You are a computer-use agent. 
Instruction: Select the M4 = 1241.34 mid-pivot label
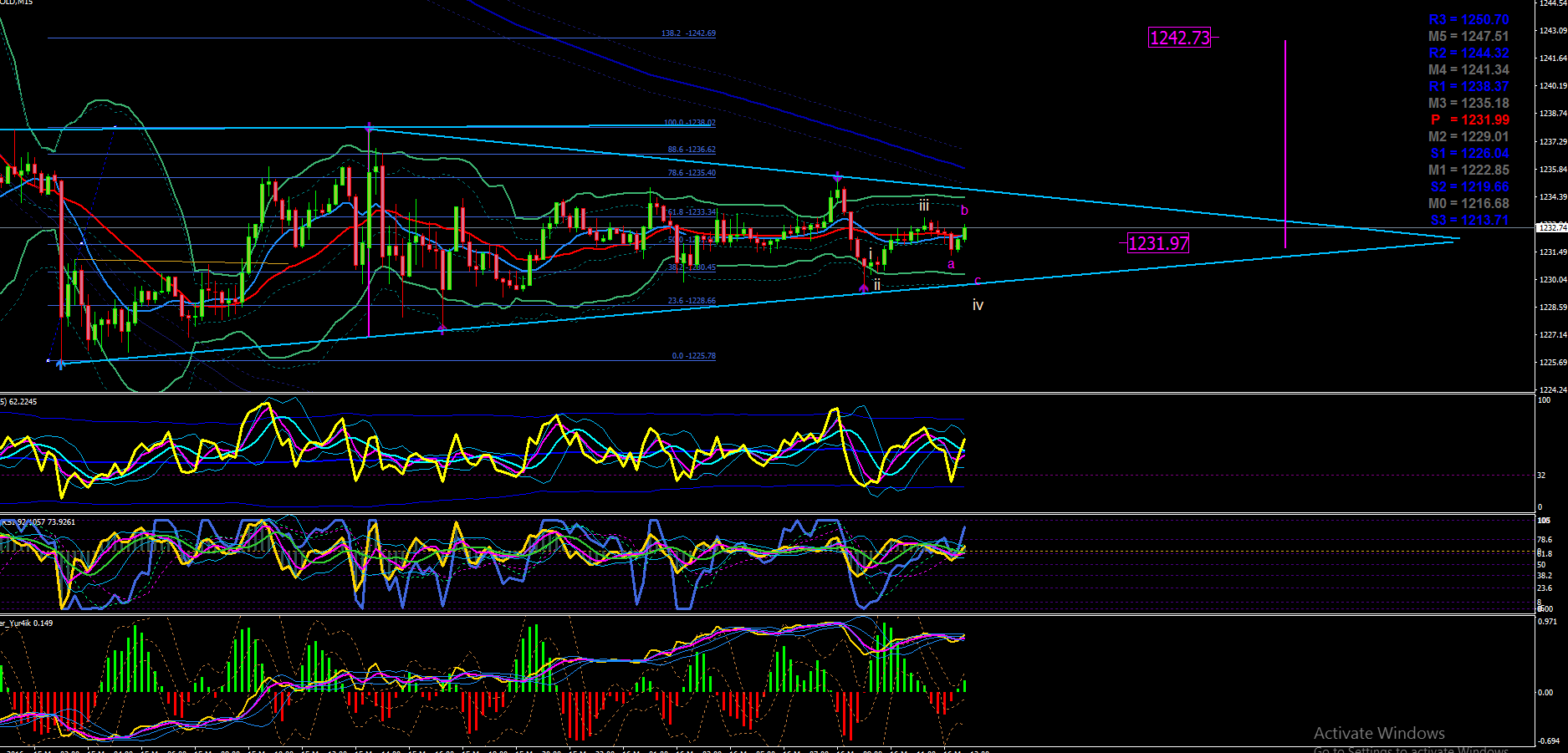click(x=1468, y=70)
